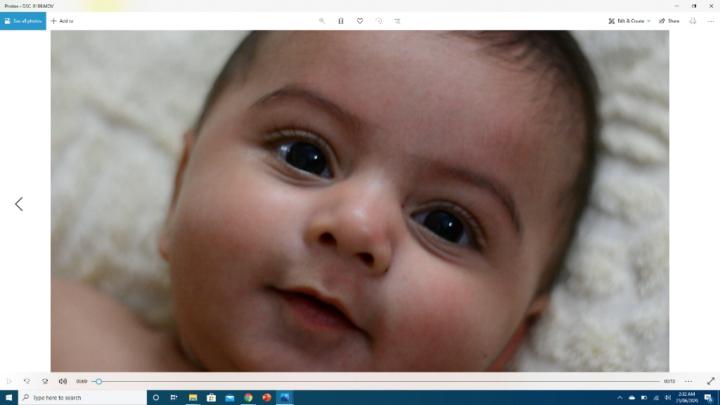
Task: Print using the printer icon
Action: point(693,21)
